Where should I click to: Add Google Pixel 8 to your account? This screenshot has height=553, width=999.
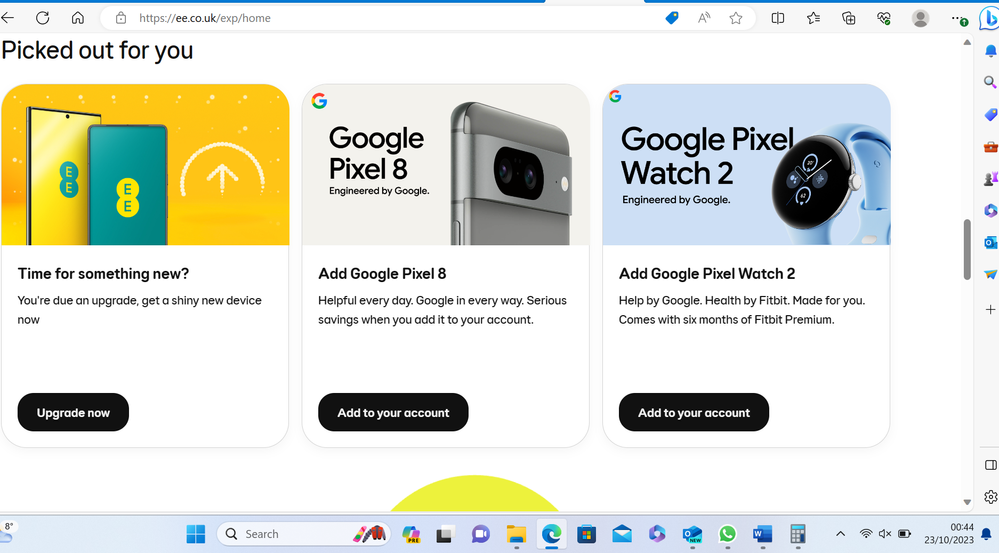pyautogui.click(x=393, y=412)
